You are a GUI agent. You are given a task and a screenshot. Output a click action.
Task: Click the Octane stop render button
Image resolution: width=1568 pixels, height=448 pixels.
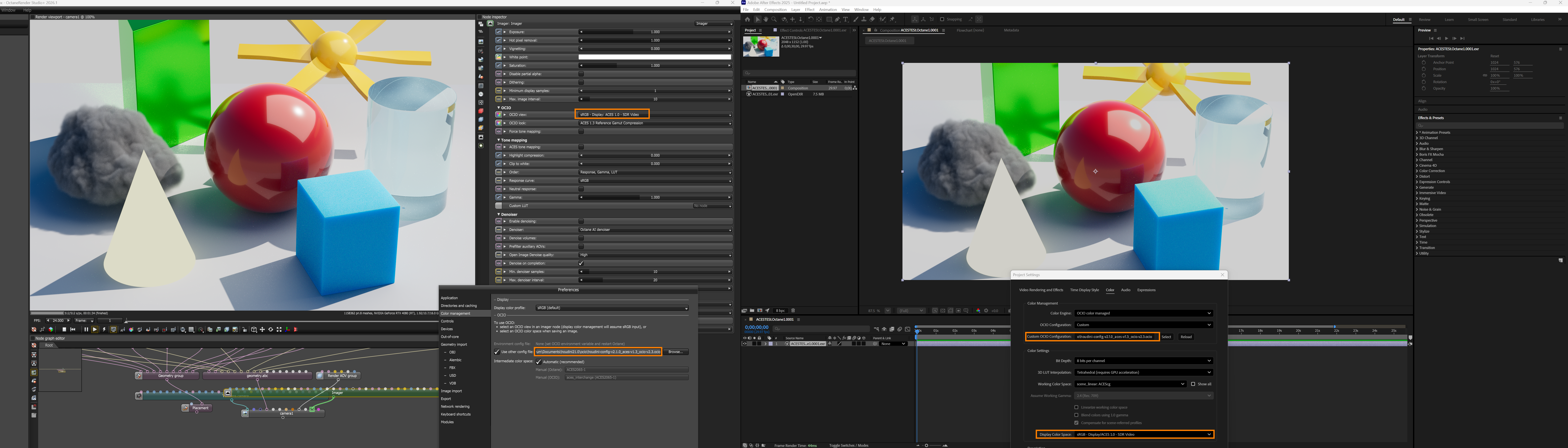pos(64,330)
